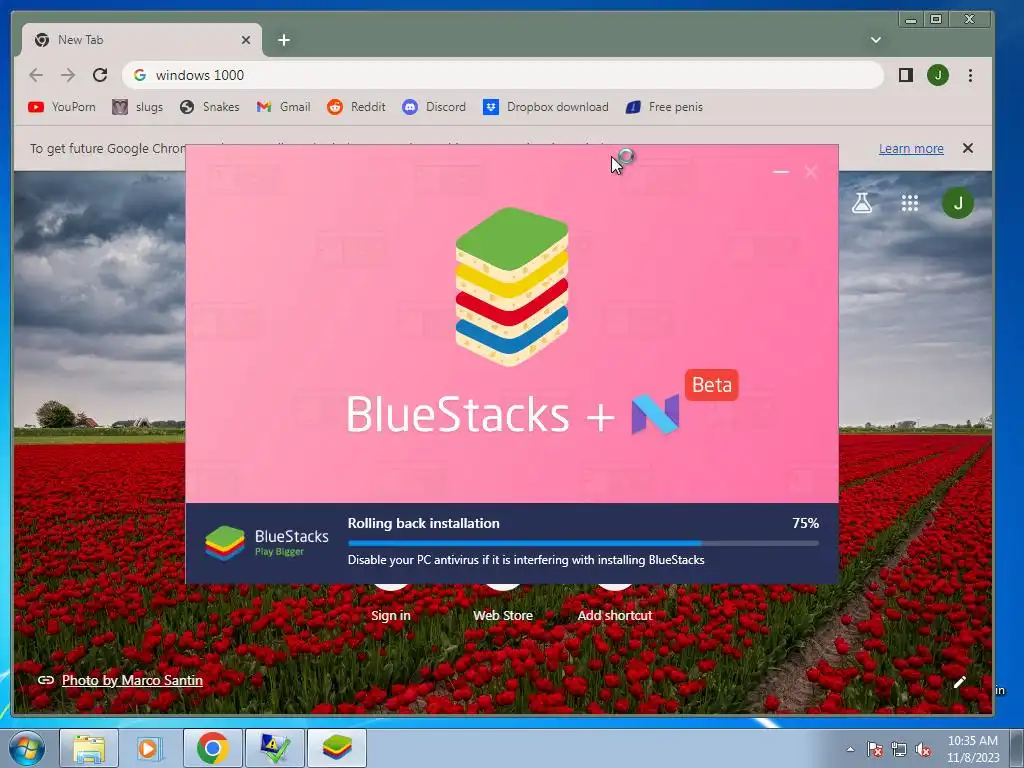Switch to BlueStacks in the taskbar
This screenshot has height=768, width=1024.
[336, 748]
